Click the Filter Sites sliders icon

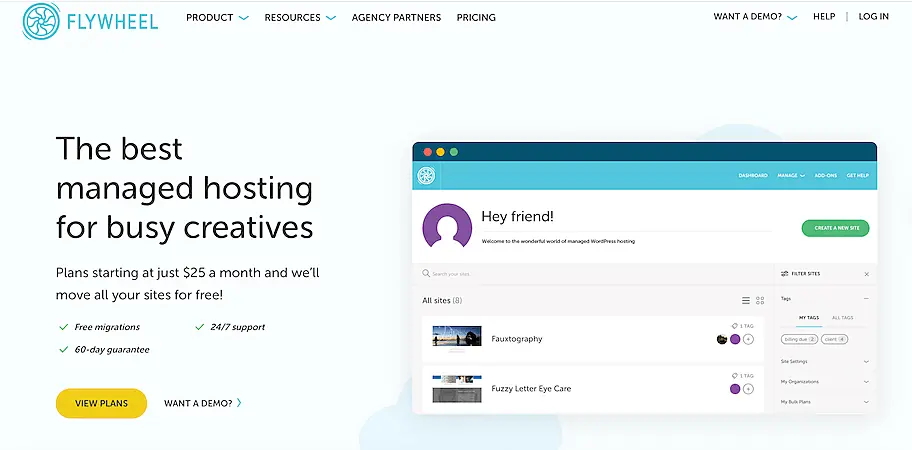[785, 273]
